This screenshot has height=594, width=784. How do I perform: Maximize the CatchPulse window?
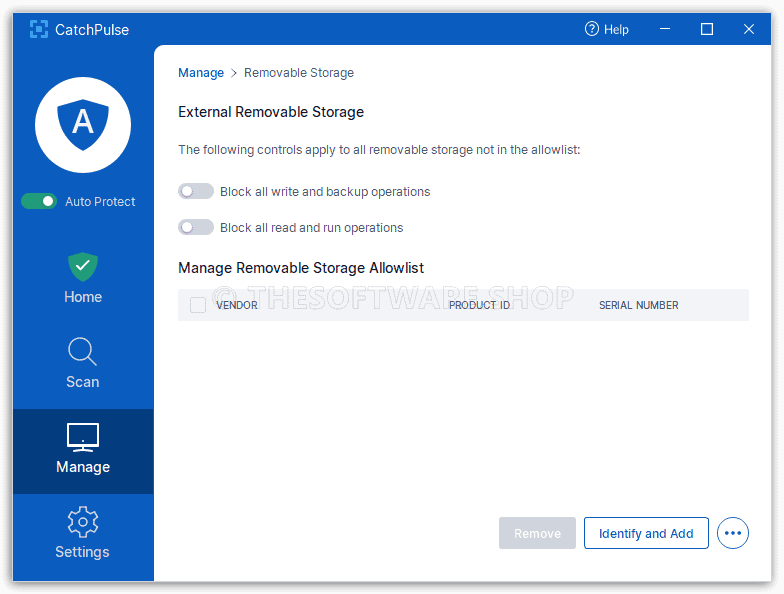706,29
